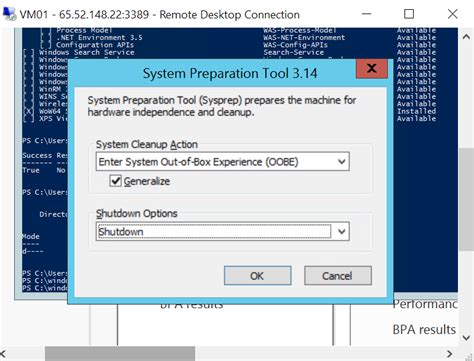474x361 pixels.
Task: Click the vertical scrollbar up arrow
Action: pos(466,37)
